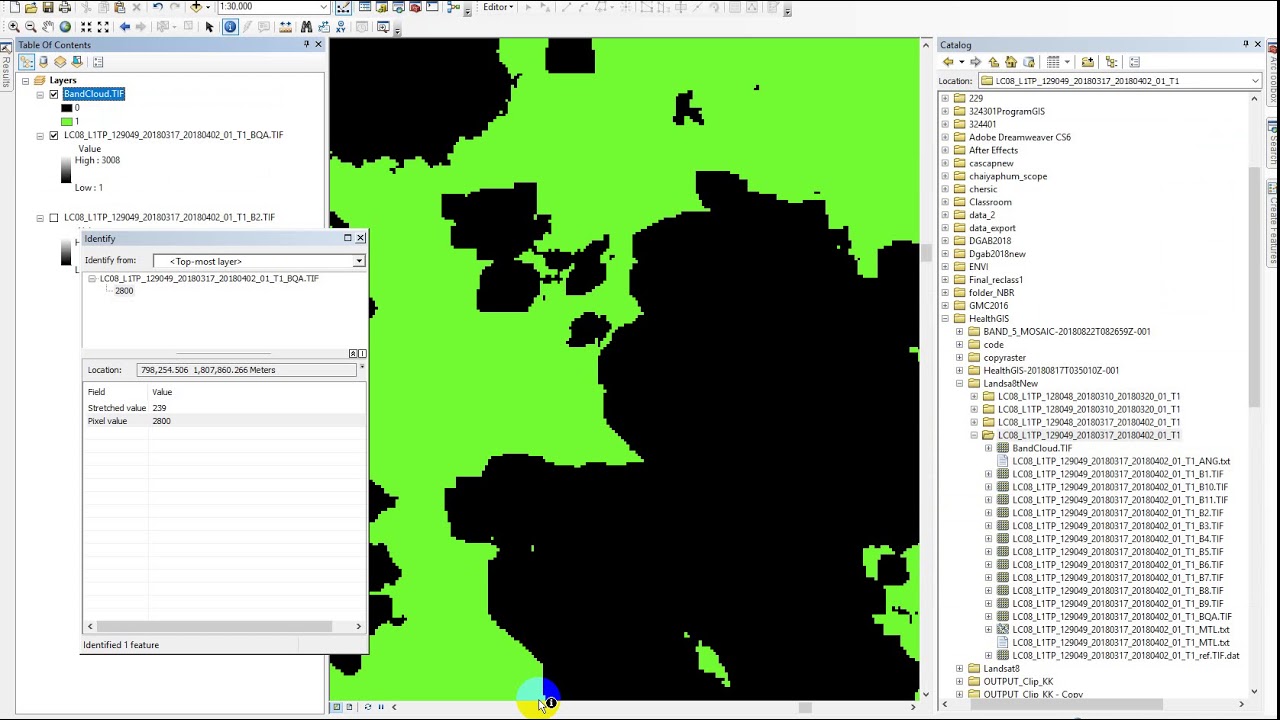Go to Home folder in Catalog

1011,62
